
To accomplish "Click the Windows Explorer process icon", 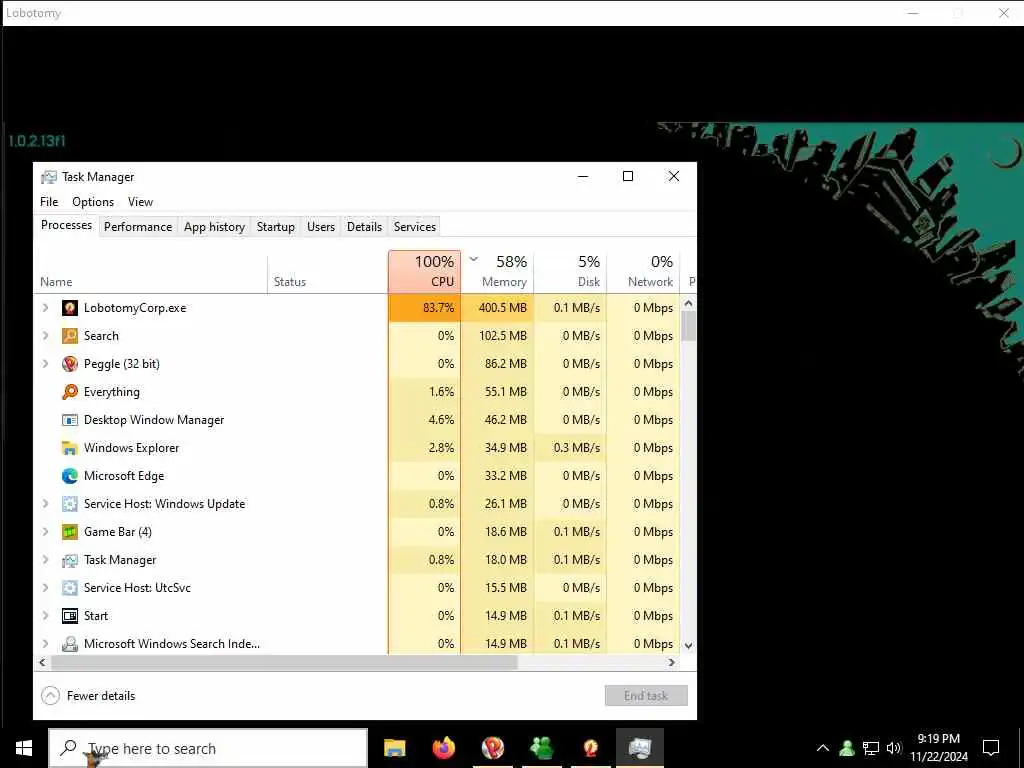I will (x=70, y=448).
